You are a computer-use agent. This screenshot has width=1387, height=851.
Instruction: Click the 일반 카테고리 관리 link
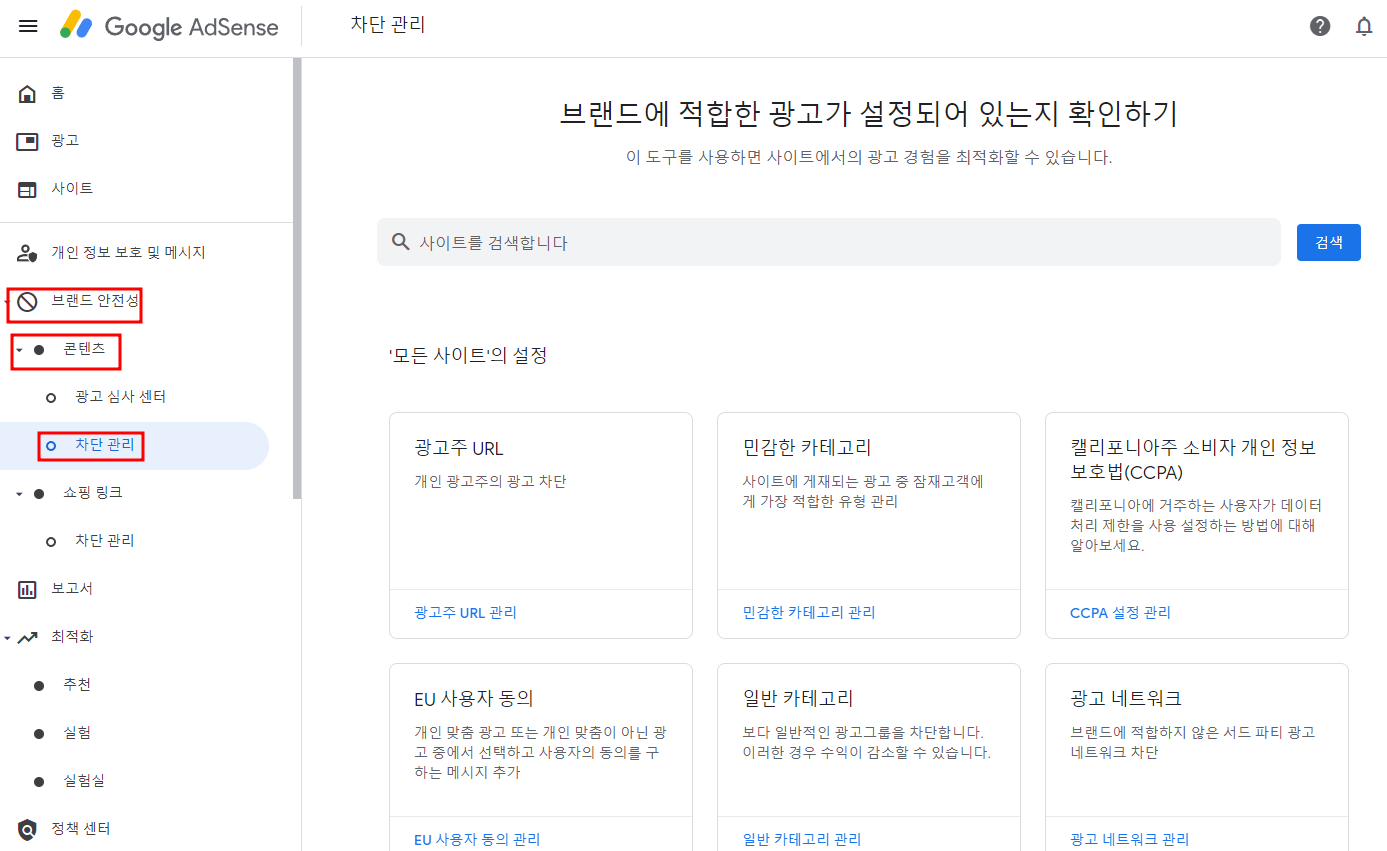pos(802,840)
